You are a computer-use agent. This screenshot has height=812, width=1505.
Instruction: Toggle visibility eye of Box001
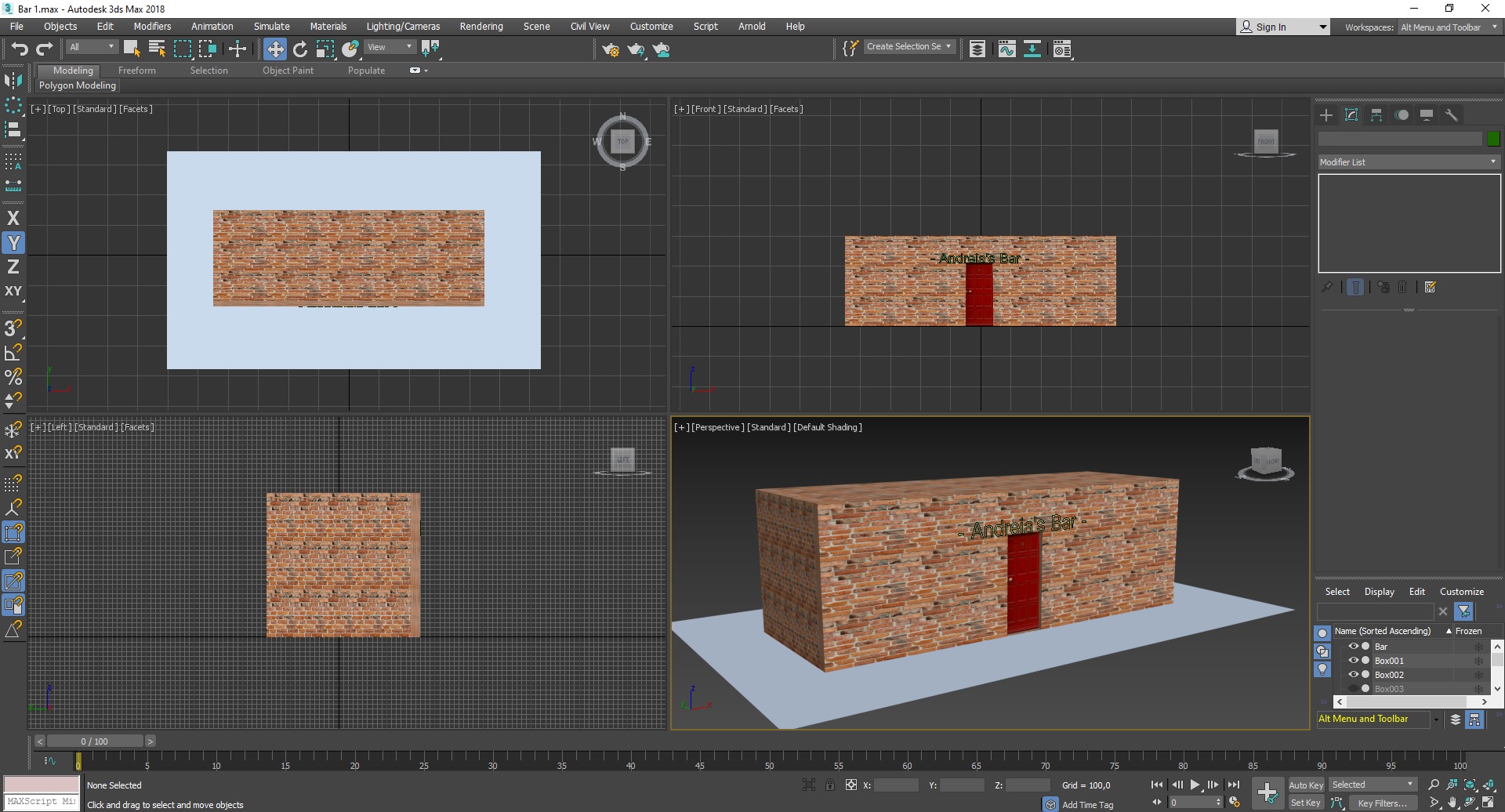point(1353,661)
